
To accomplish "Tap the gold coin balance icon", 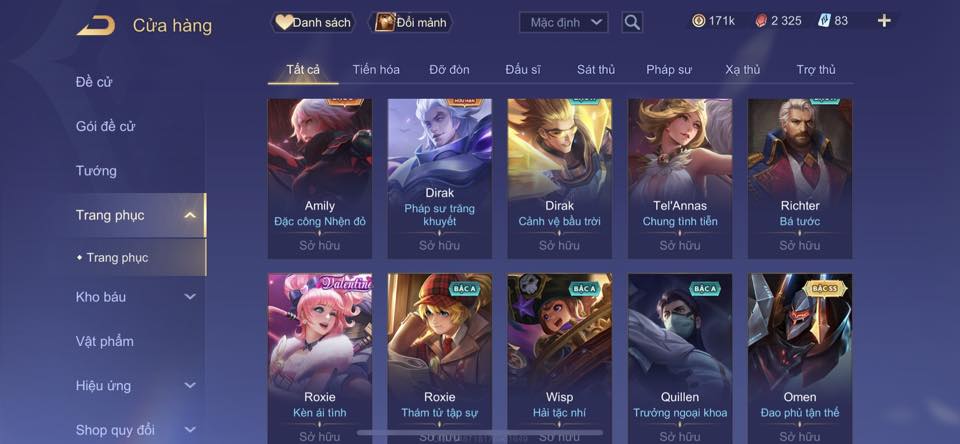I will pos(699,21).
